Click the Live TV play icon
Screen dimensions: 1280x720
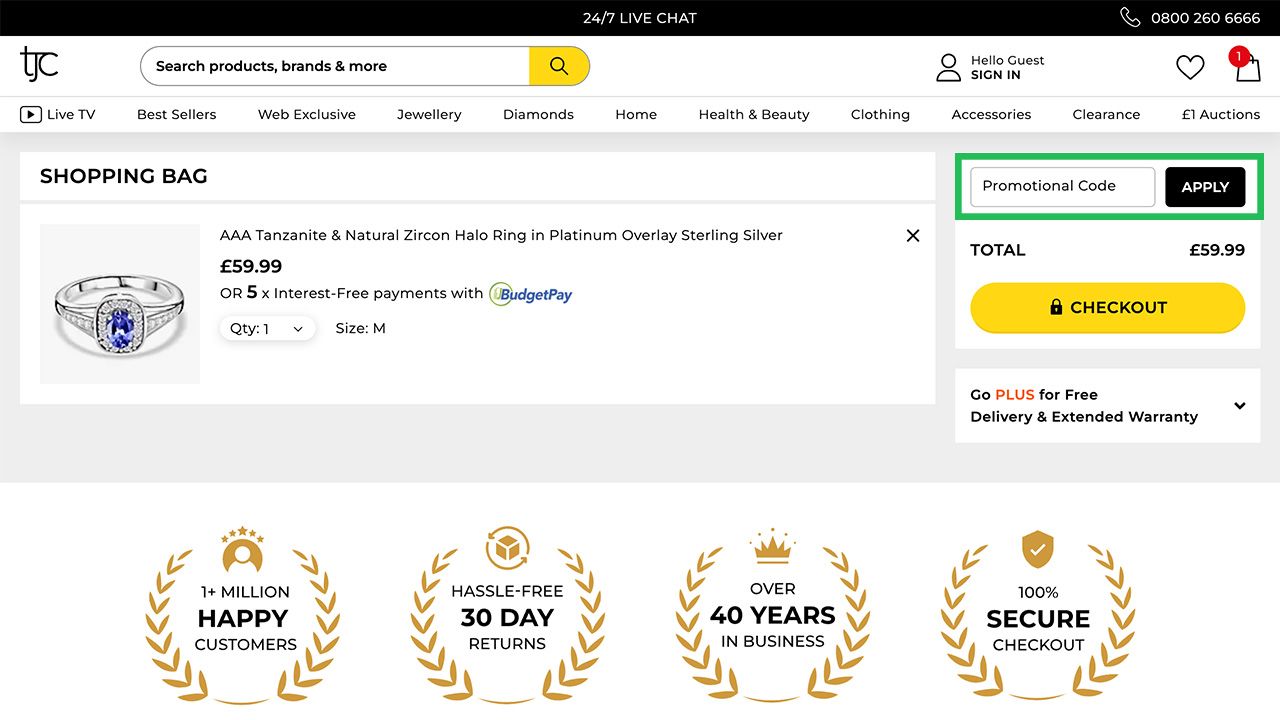coord(30,114)
